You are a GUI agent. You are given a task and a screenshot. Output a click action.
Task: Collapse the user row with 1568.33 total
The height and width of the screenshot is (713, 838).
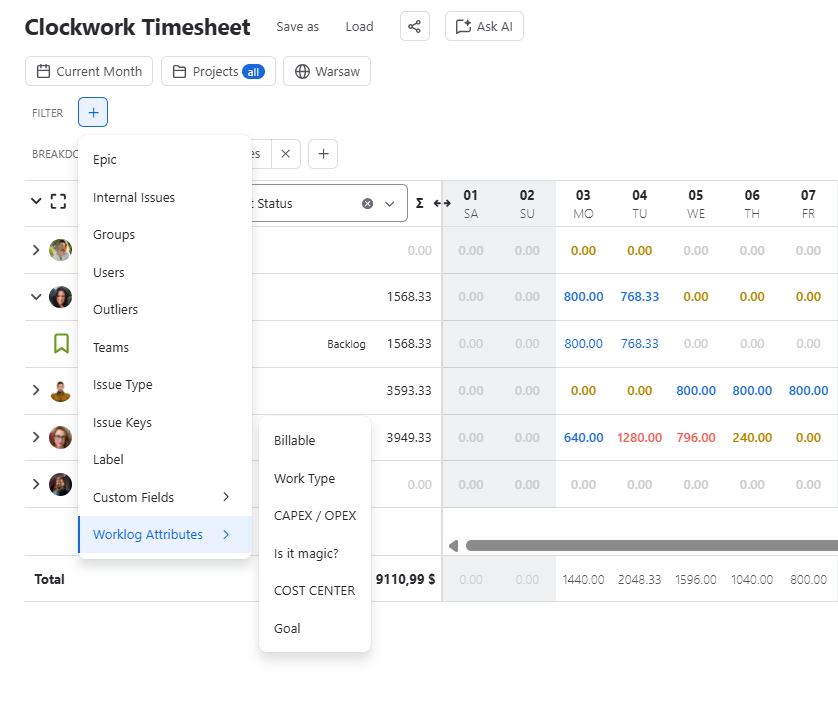(x=36, y=297)
